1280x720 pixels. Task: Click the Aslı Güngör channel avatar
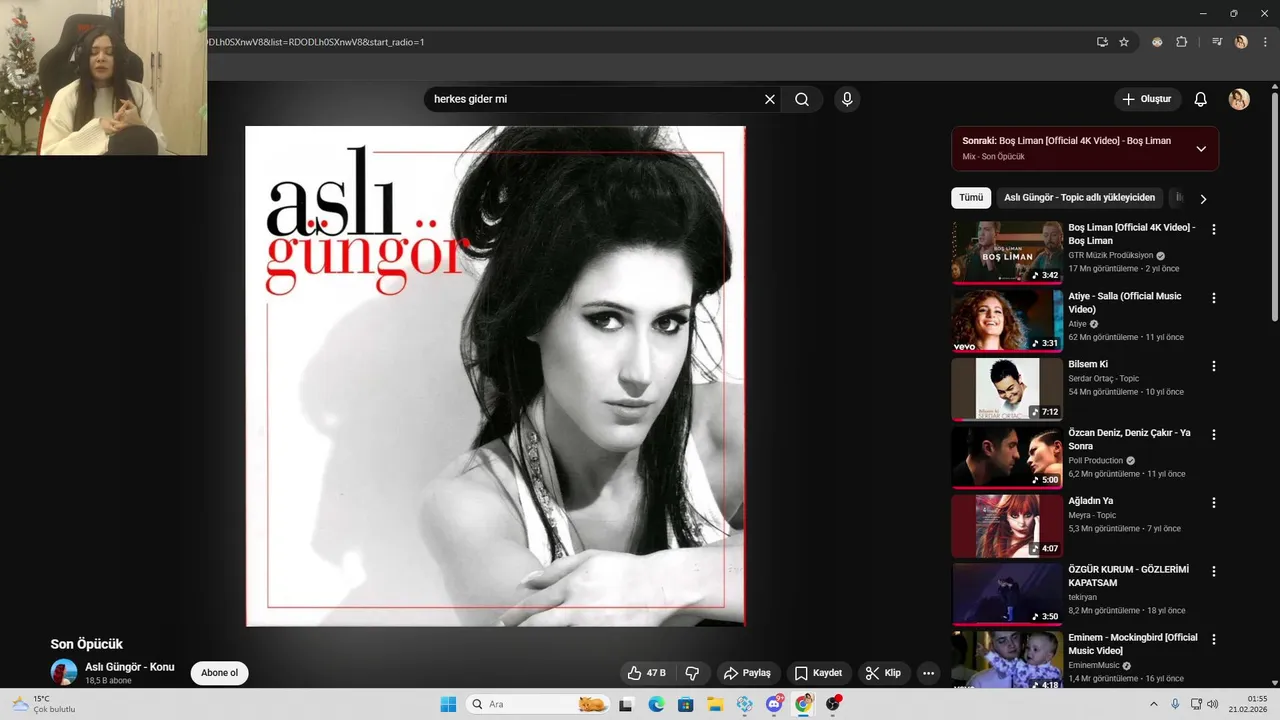pyautogui.click(x=64, y=672)
